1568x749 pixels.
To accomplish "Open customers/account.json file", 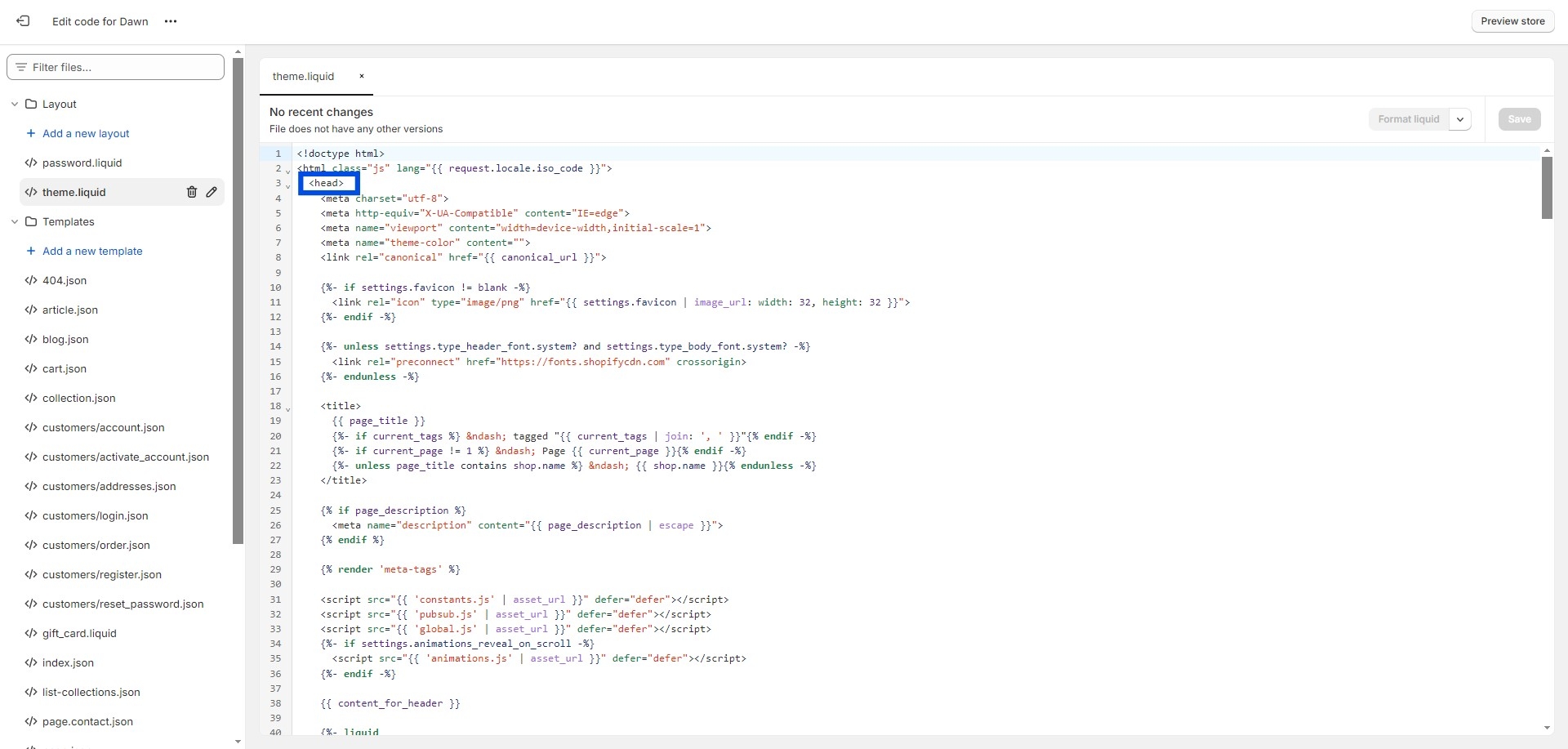I will click(x=103, y=427).
